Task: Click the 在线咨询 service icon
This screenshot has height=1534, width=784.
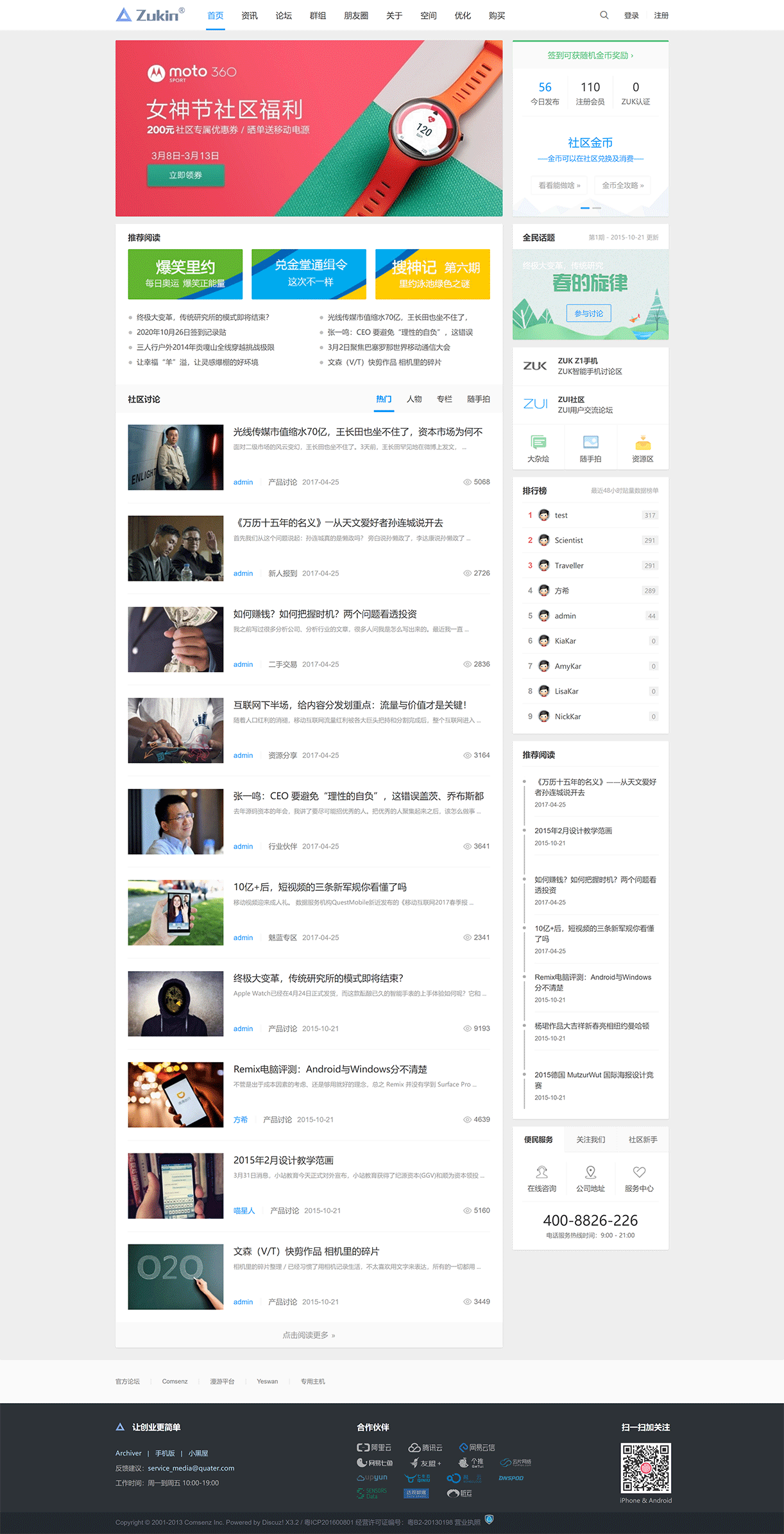Action: [x=541, y=1172]
